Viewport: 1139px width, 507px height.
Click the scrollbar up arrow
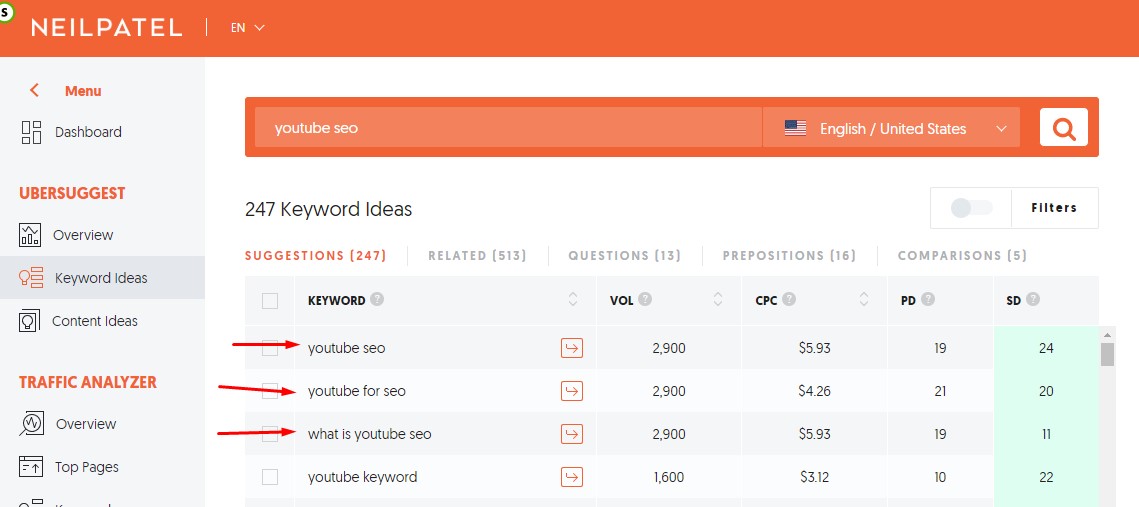tap(1108, 335)
